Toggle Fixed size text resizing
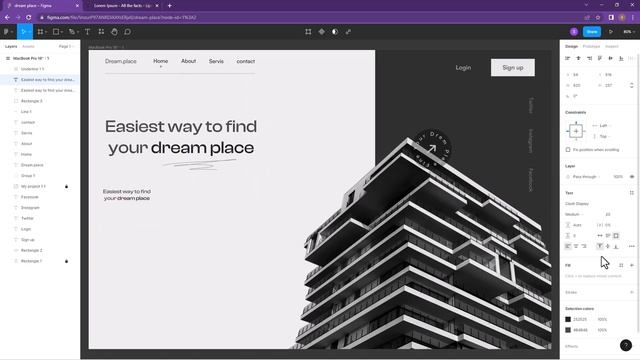This screenshot has height=360, width=640. click(x=616, y=236)
